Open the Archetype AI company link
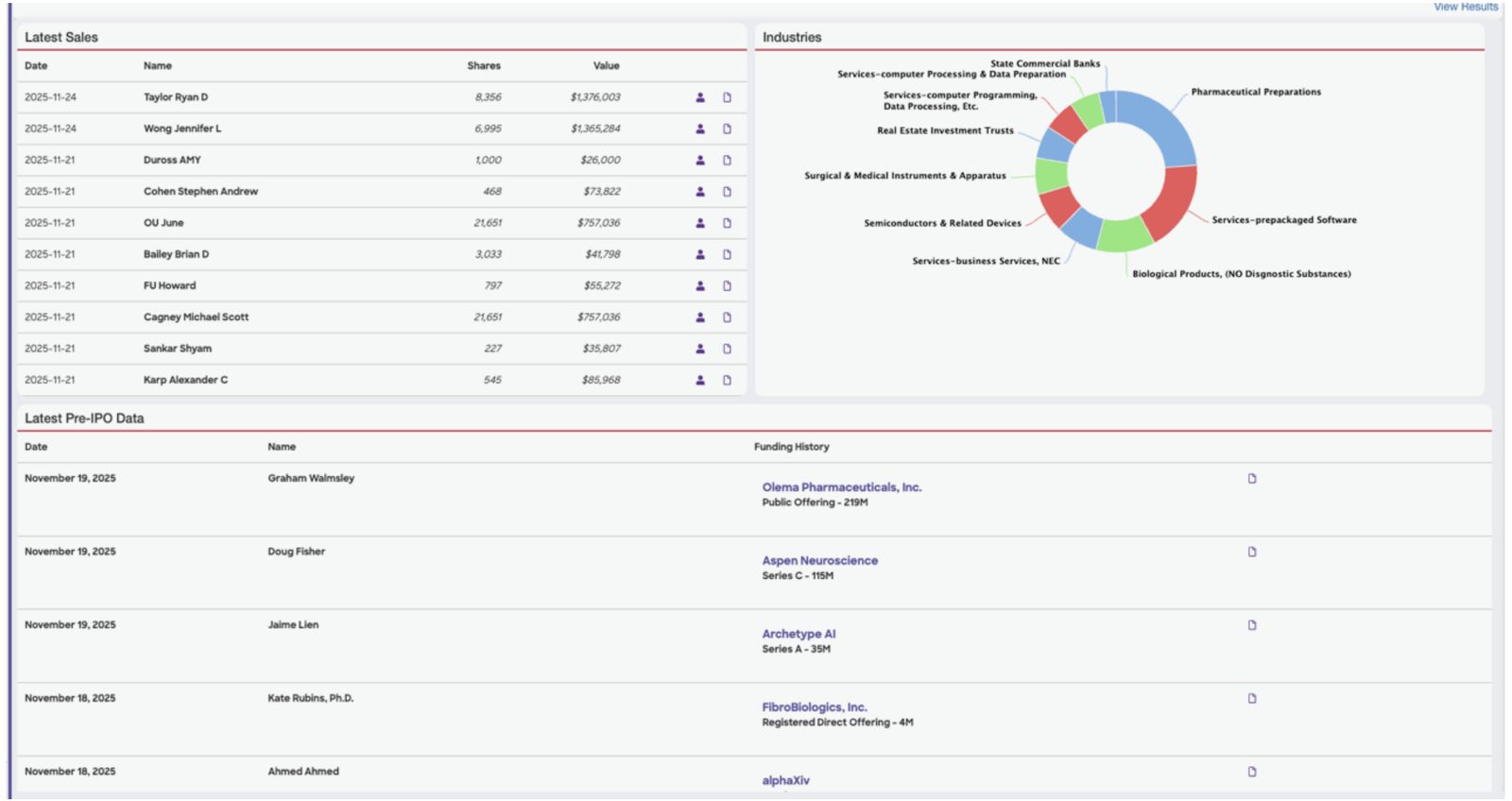The width and height of the screenshot is (1512, 801). [799, 634]
